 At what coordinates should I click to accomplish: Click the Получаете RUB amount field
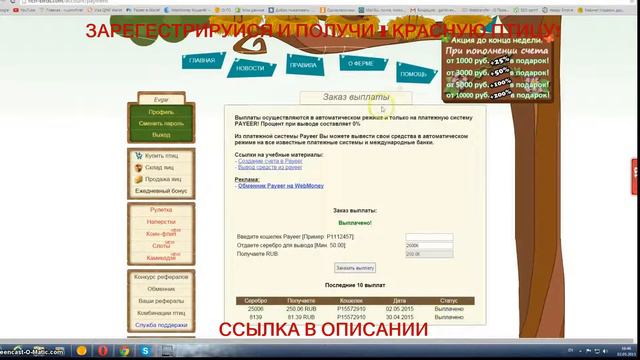[x=429, y=254]
